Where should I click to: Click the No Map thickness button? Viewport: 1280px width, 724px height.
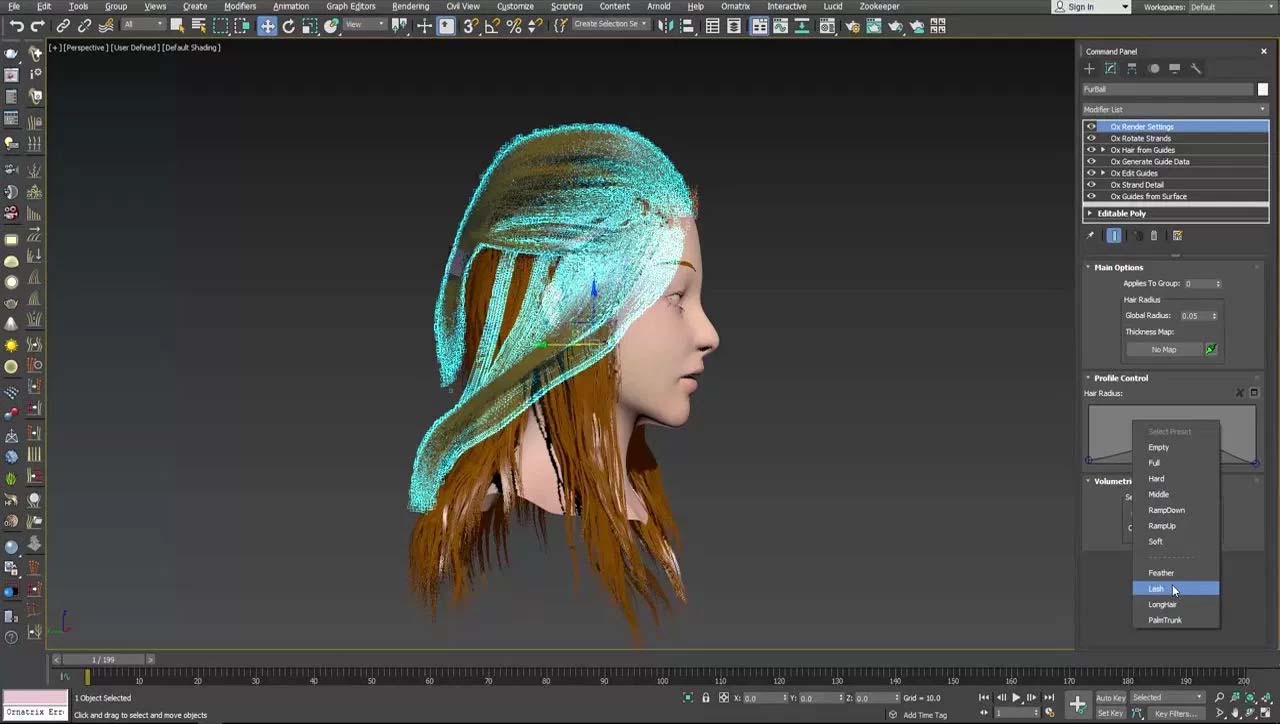coord(1163,349)
